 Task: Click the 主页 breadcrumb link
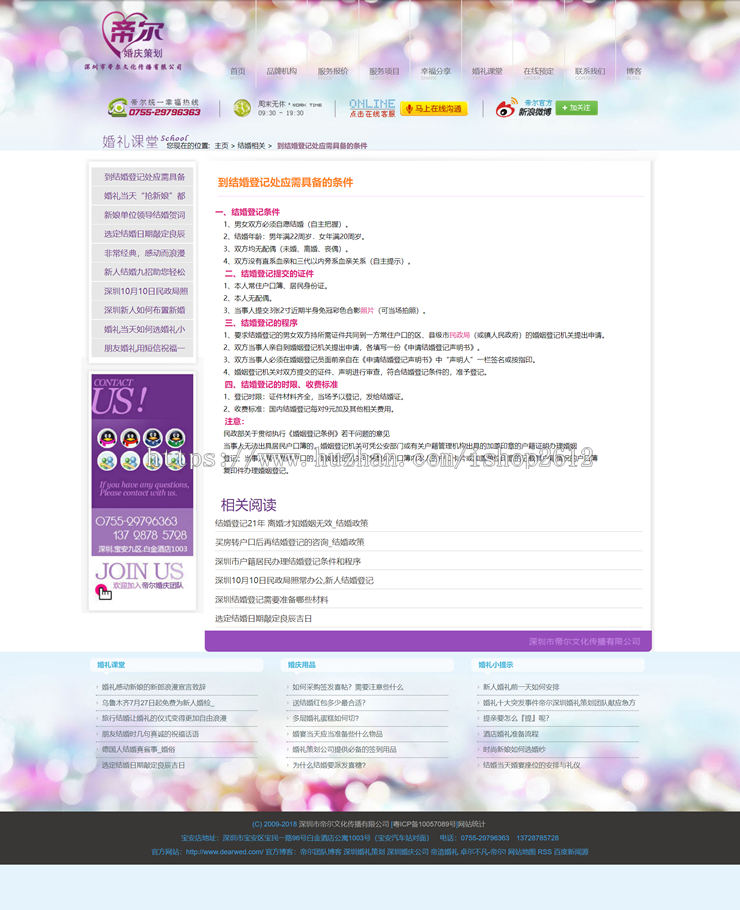pyautogui.click(x=221, y=146)
